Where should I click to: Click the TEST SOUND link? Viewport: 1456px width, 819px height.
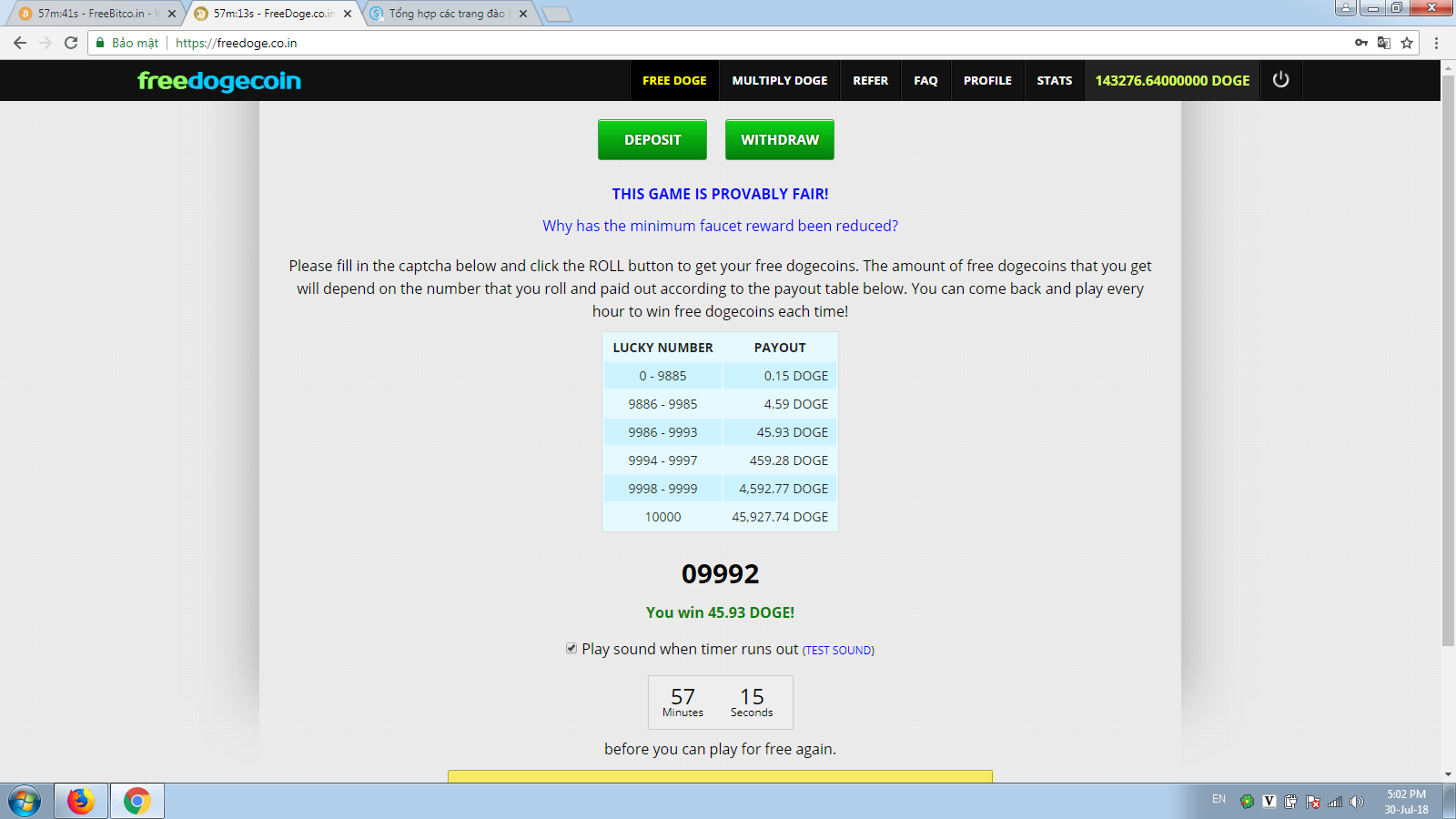(x=838, y=651)
